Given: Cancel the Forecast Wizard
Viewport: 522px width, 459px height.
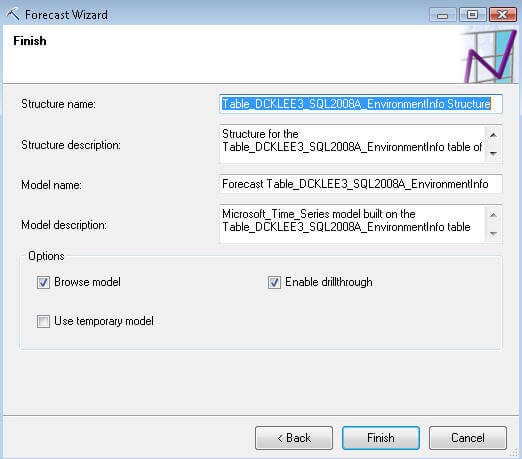Looking at the screenshot, I should (x=468, y=438).
